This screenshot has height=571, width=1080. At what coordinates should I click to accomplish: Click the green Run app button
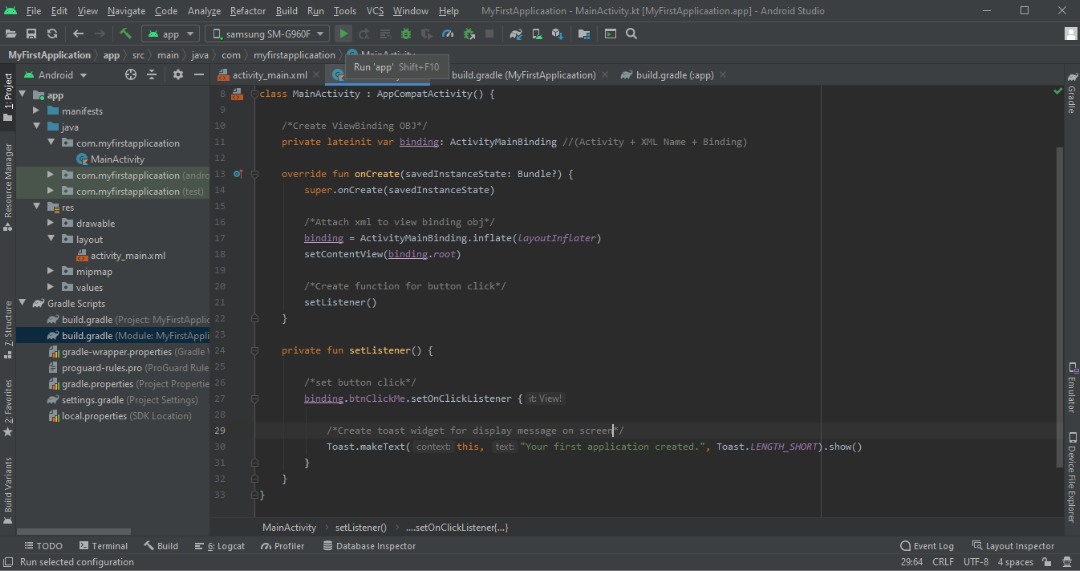click(343, 34)
